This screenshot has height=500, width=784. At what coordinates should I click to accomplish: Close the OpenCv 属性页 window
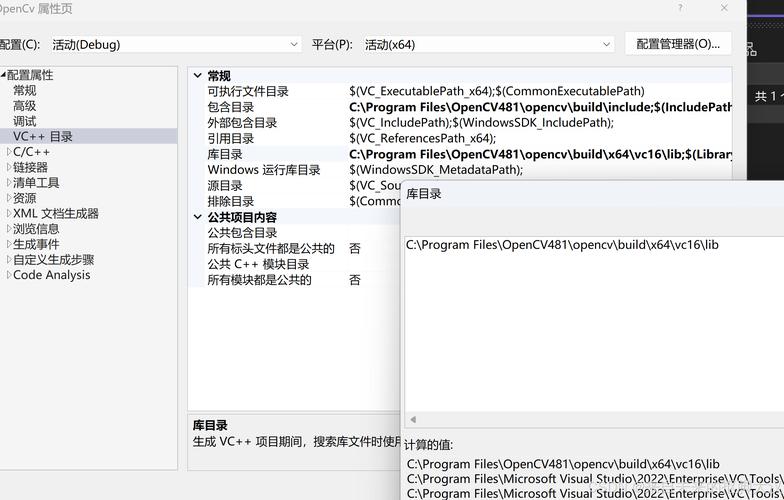coord(724,8)
